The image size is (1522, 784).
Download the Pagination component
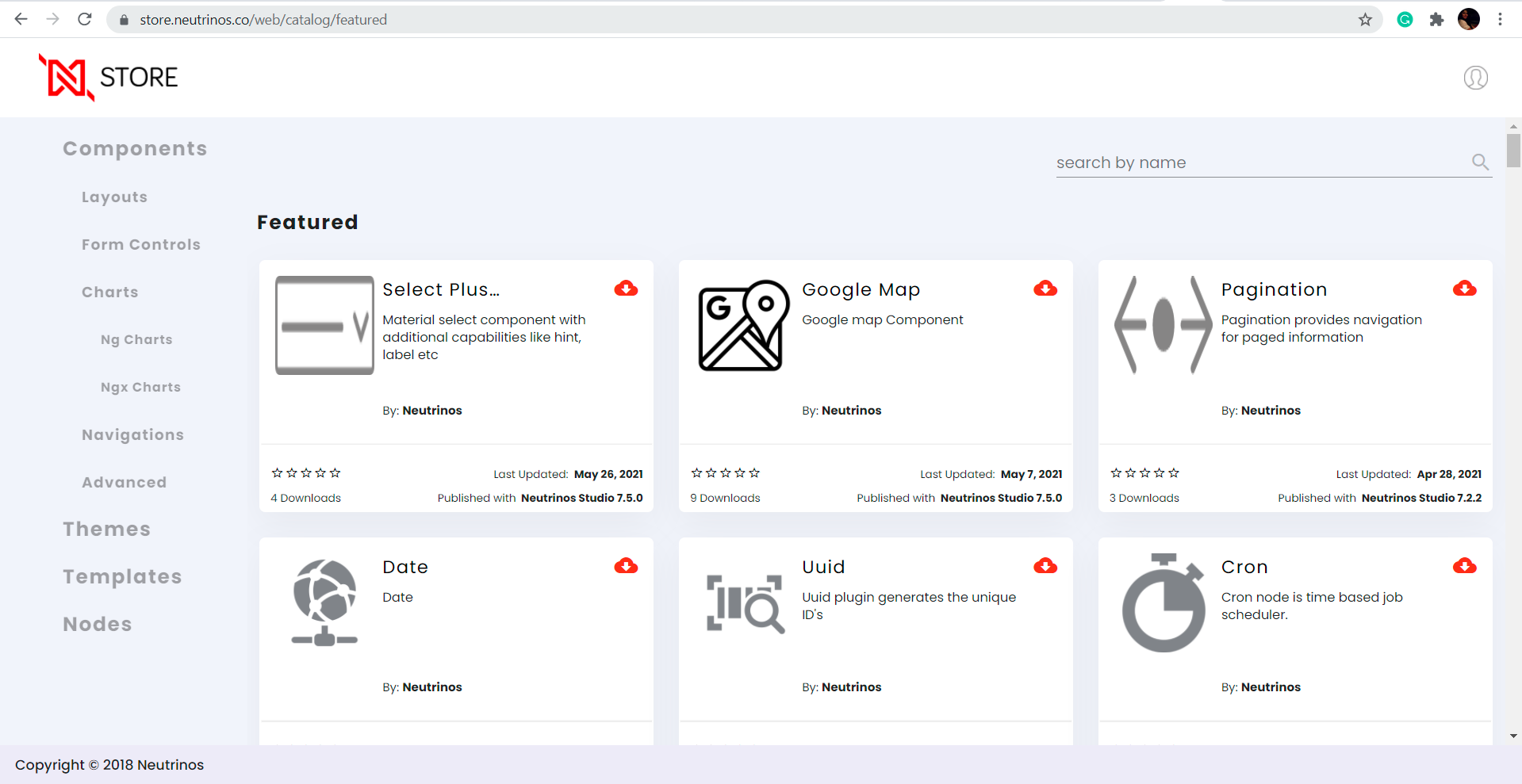tap(1464, 289)
